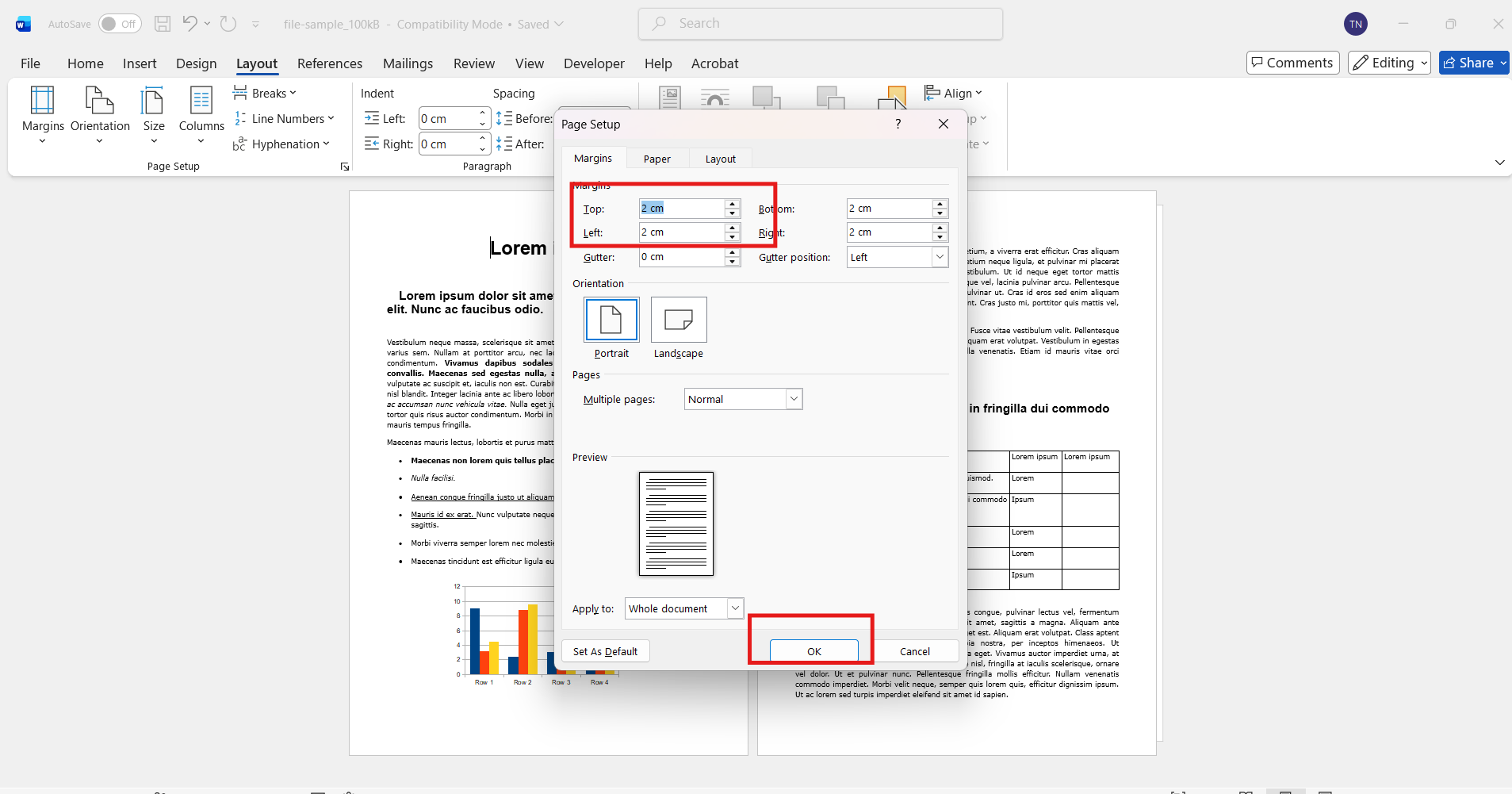Click the Redo icon

pyautogui.click(x=228, y=24)
